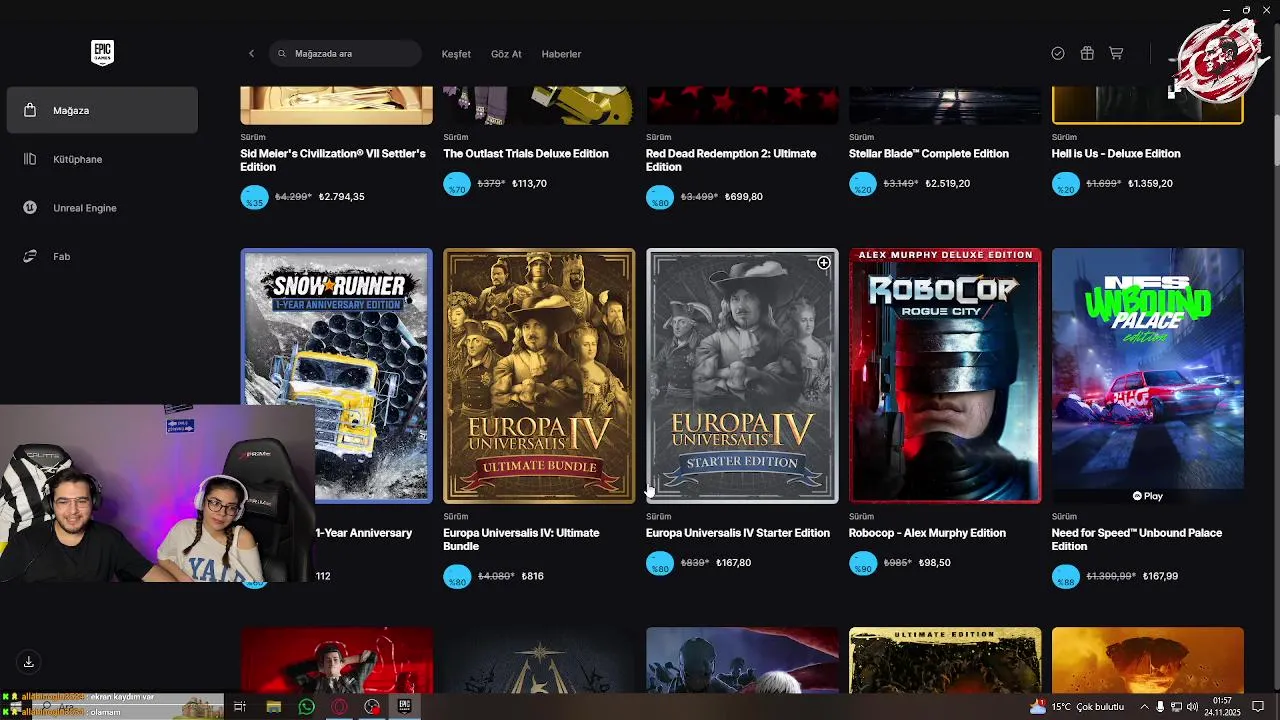Open the Epic Games taskbar icon
Viewport: 1280px width, 720px height.
[x=405, y=707]
